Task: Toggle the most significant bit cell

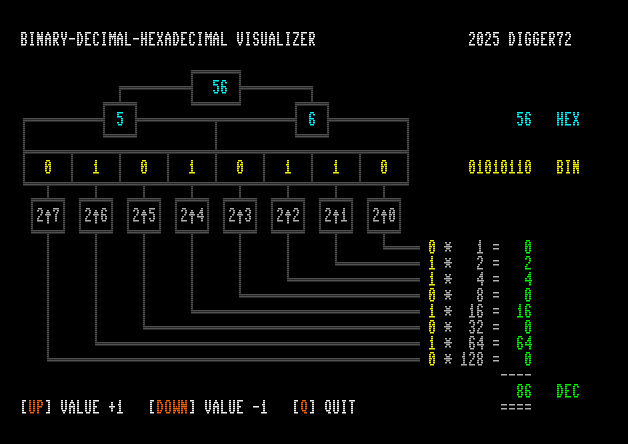Action: pos(48,167)
